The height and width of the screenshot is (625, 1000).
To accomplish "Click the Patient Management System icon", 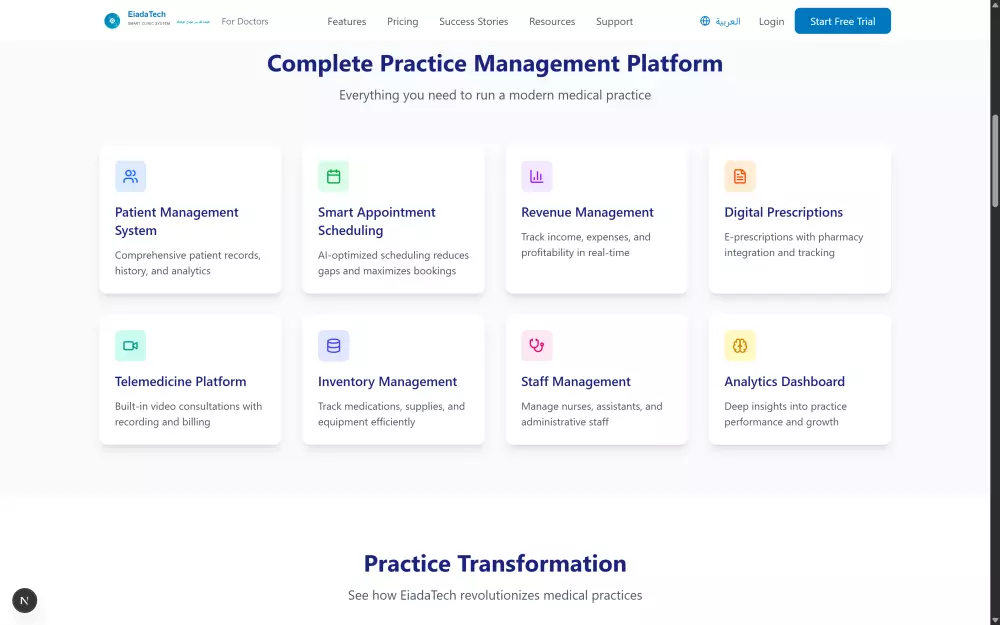I will [x=130, y=176].
